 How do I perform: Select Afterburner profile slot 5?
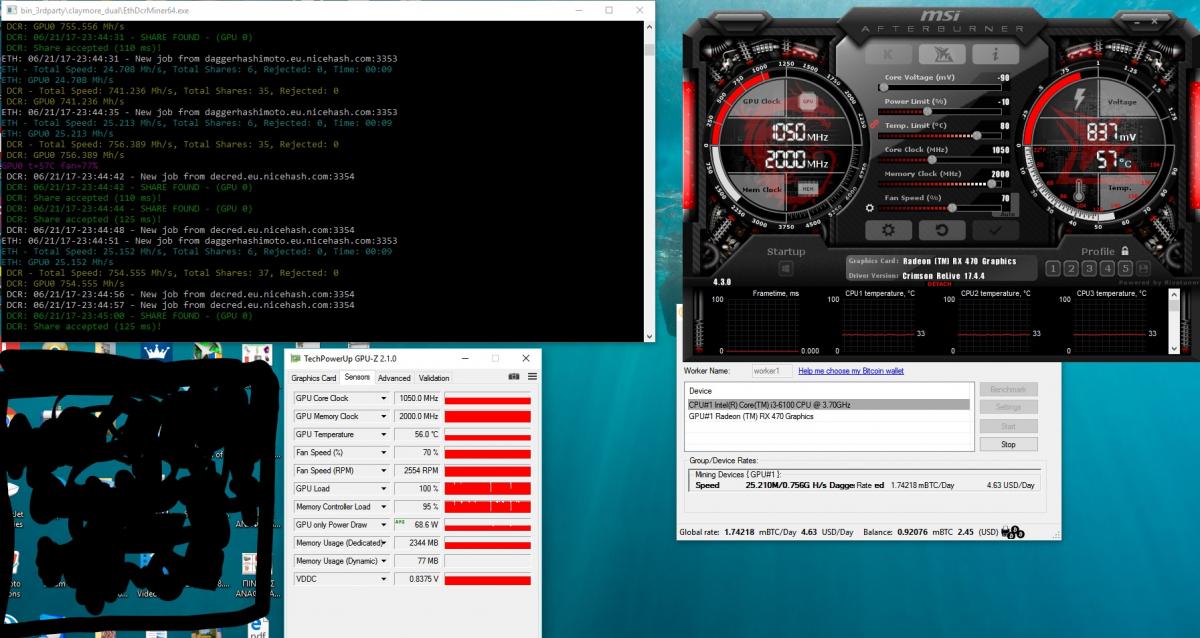point(1125,268)
